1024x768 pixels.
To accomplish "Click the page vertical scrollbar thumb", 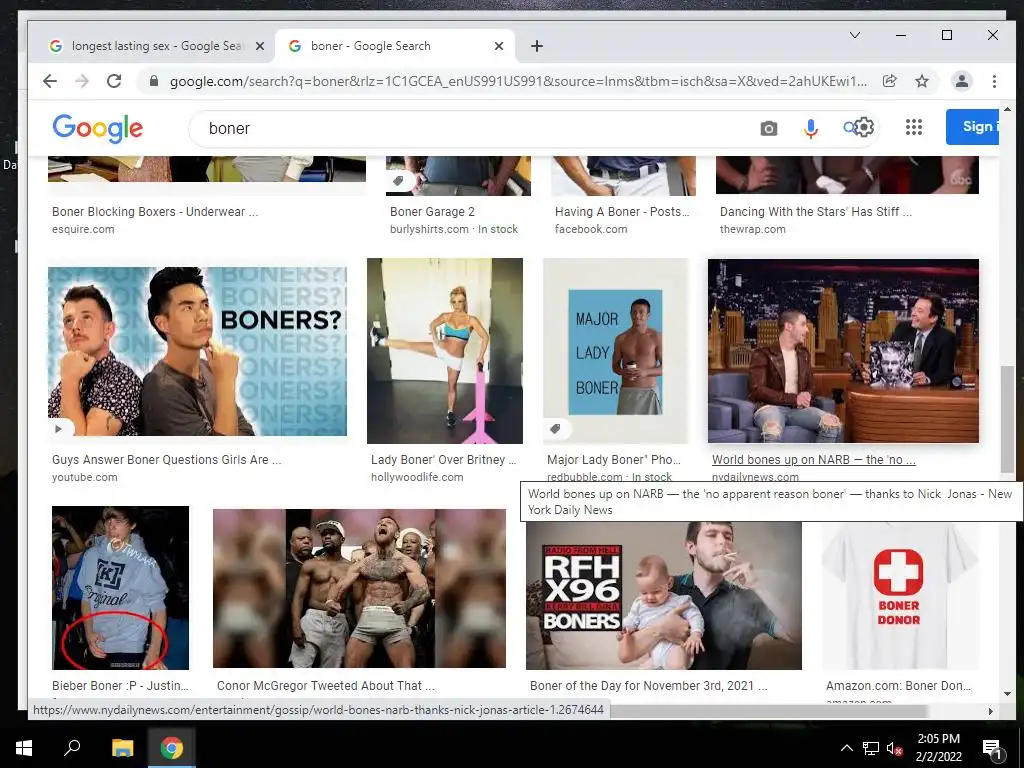I will point(1008,419).
